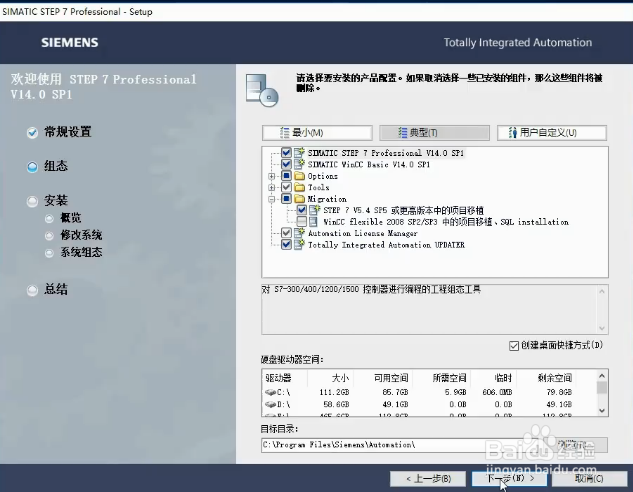
Task: Uncheck STEP 7 V5.4 SP5 project migration
Action: [302, 210]
